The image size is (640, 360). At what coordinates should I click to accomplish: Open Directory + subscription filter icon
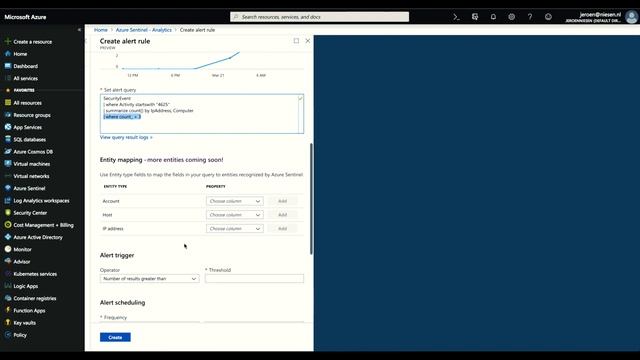point(475,17)
